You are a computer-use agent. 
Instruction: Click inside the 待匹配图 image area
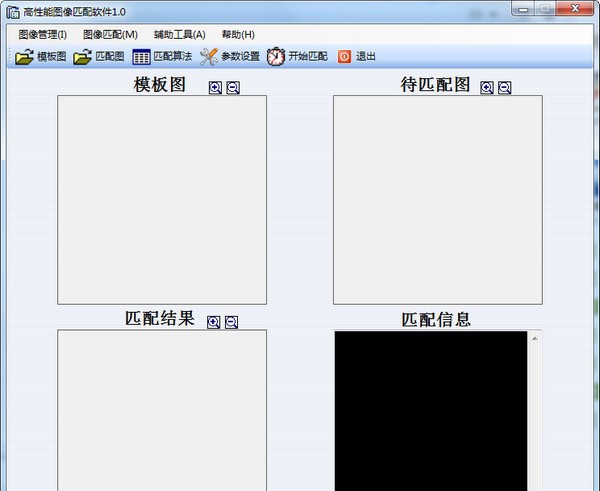(438, 200)
